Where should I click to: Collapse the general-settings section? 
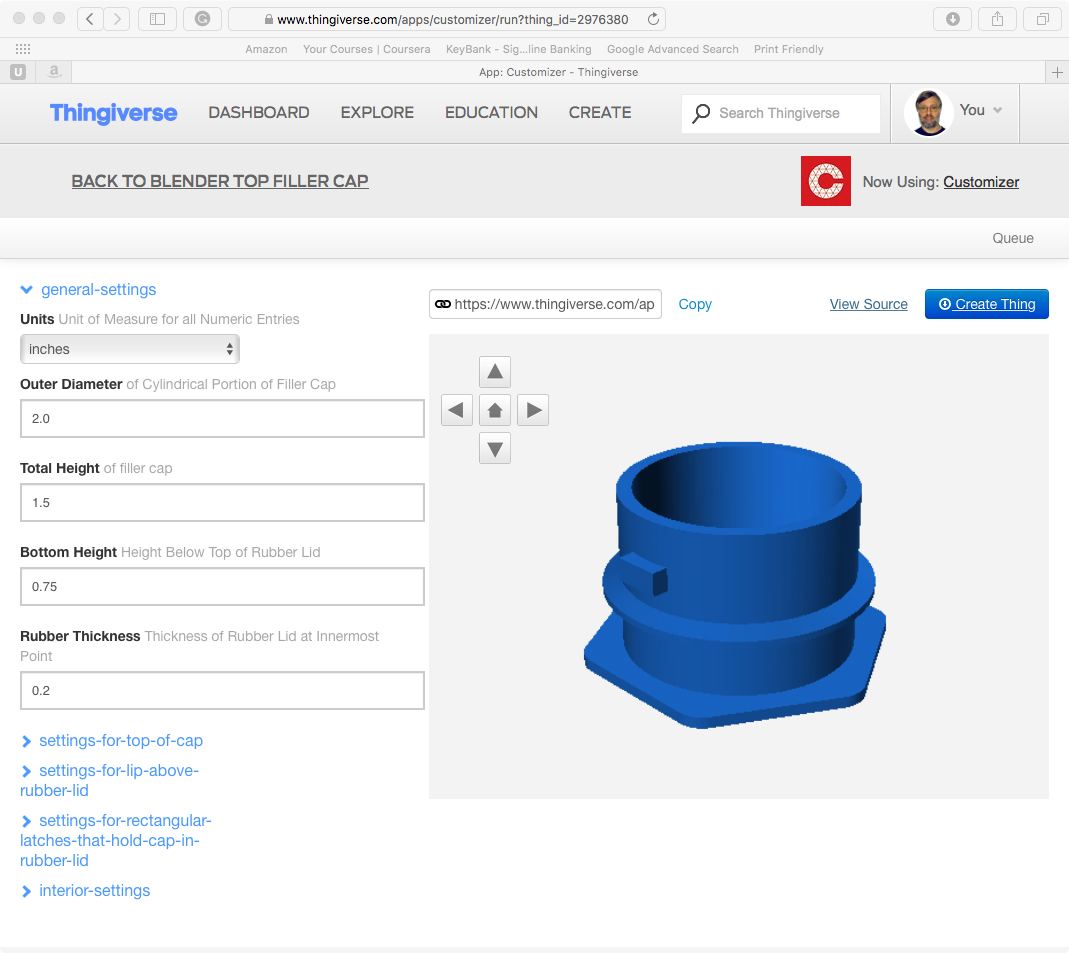point(89,290)
